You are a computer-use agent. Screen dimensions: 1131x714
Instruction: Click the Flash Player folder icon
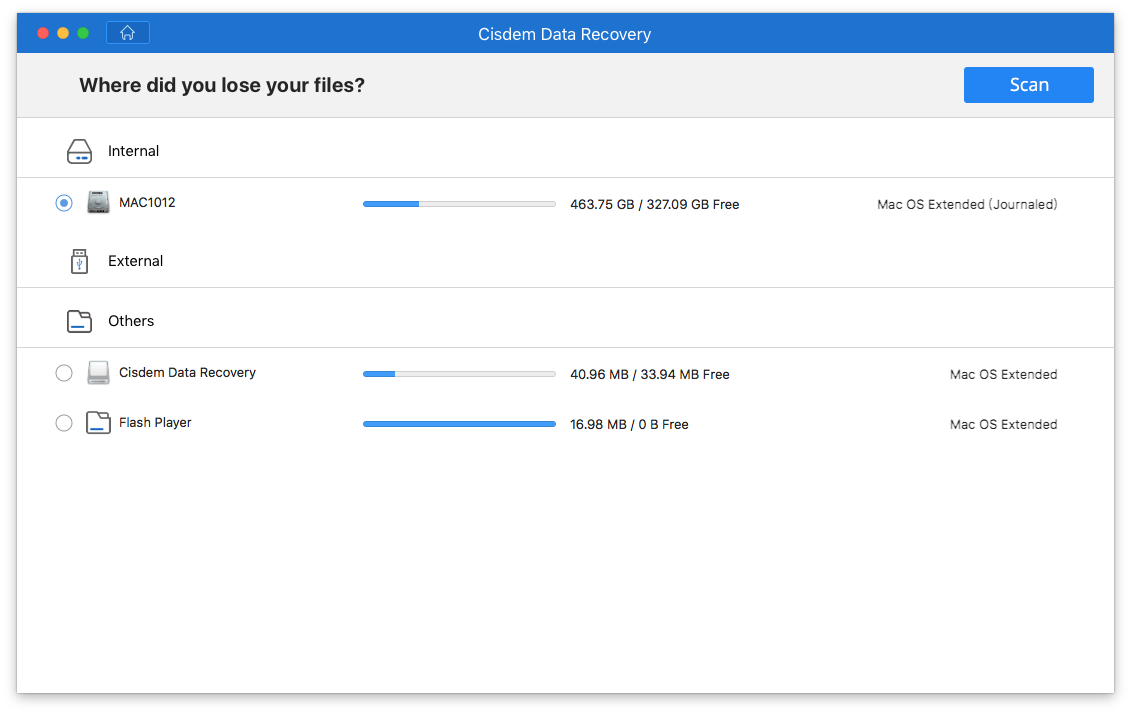98,423
